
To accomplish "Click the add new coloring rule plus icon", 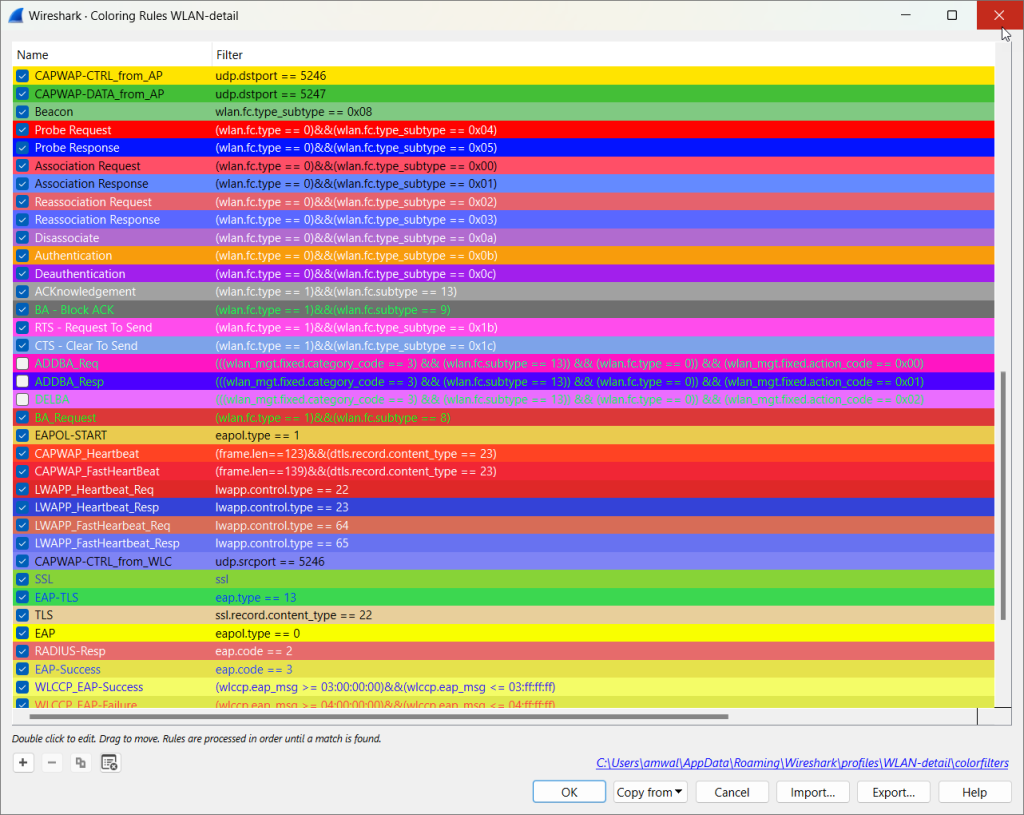I will [x=23, y=763].
